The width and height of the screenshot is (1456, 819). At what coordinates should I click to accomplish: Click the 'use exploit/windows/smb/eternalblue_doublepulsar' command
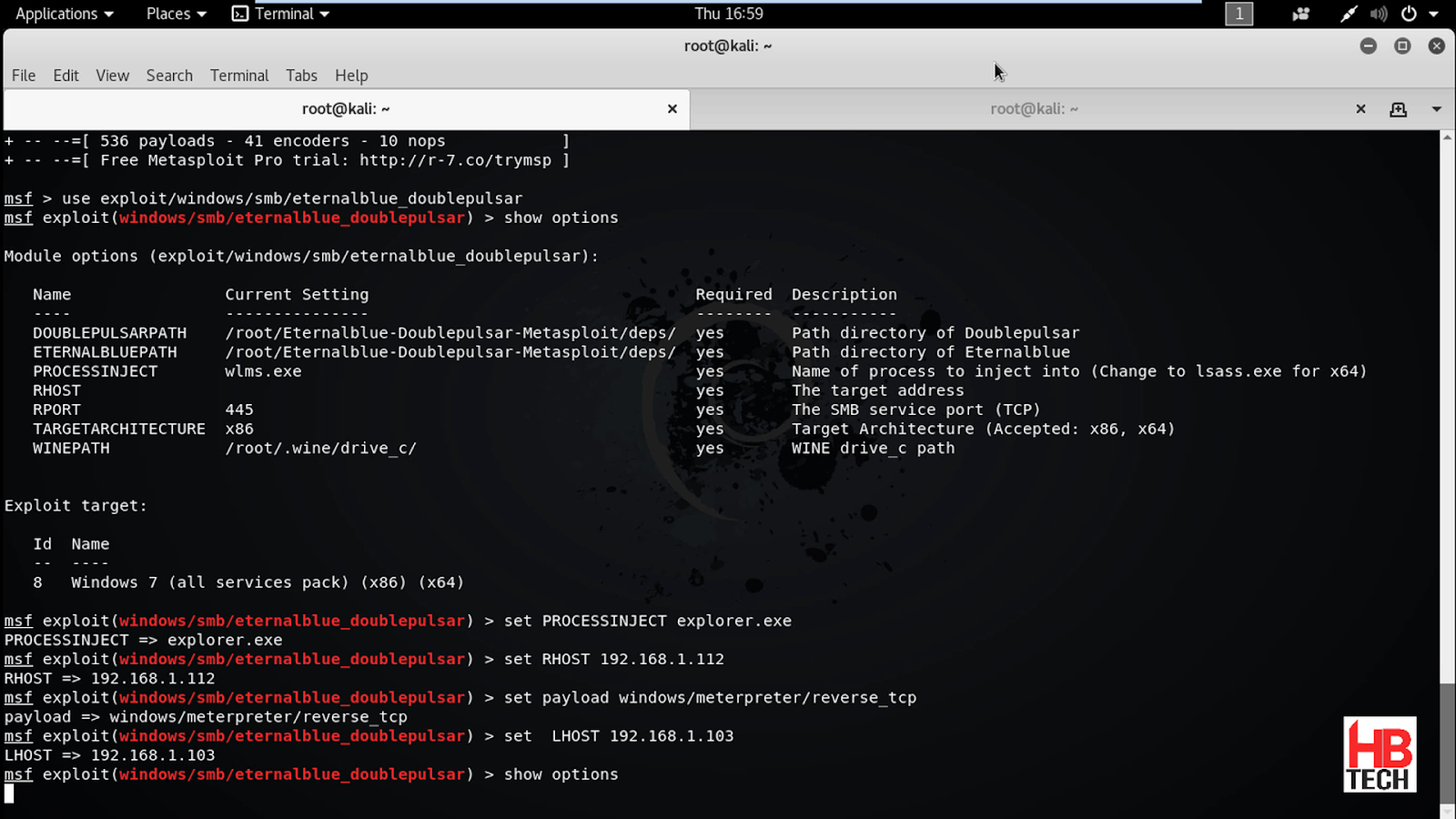coord(292,198)
